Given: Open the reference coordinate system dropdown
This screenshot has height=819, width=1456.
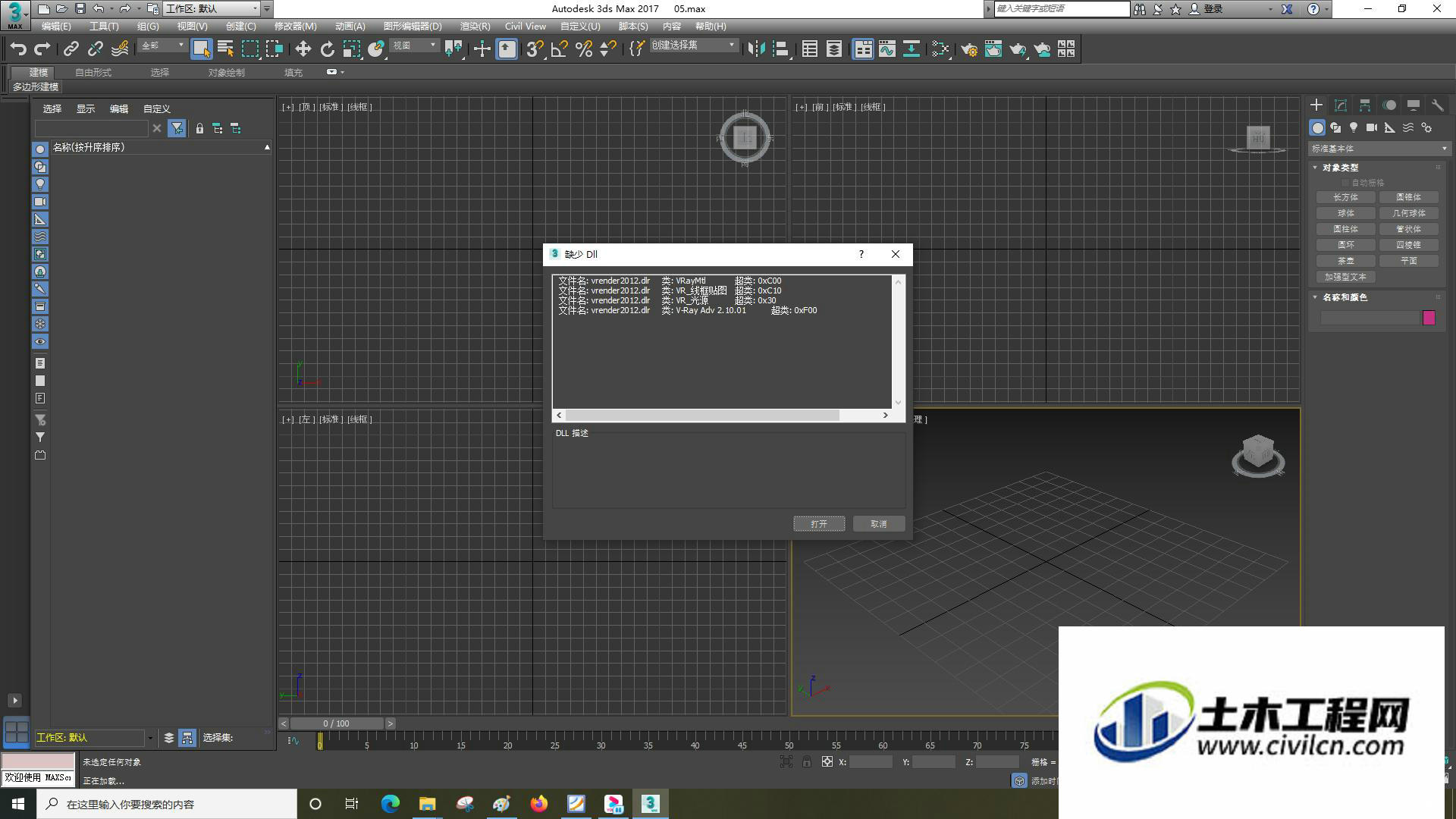Looking at the screenshot, I should click(x=414, y=45).
